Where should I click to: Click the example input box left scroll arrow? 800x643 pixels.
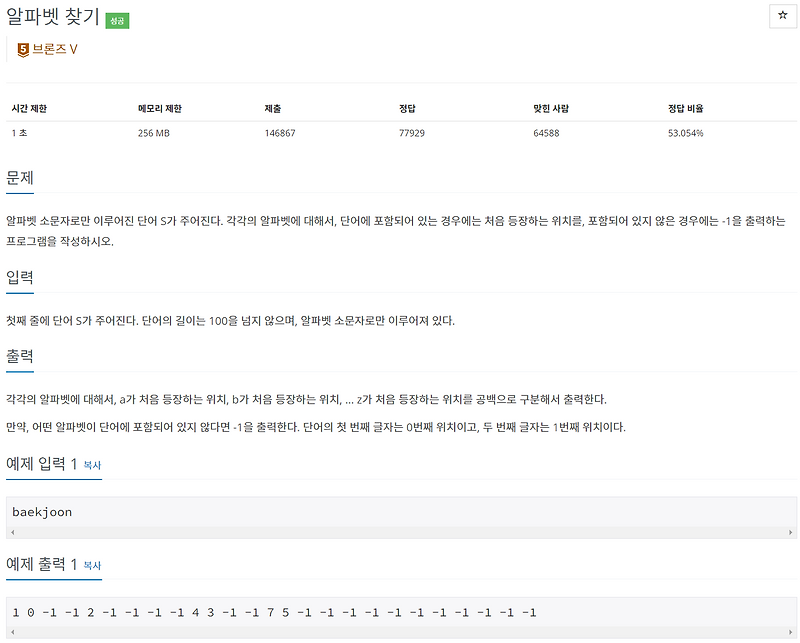point(13,532)
